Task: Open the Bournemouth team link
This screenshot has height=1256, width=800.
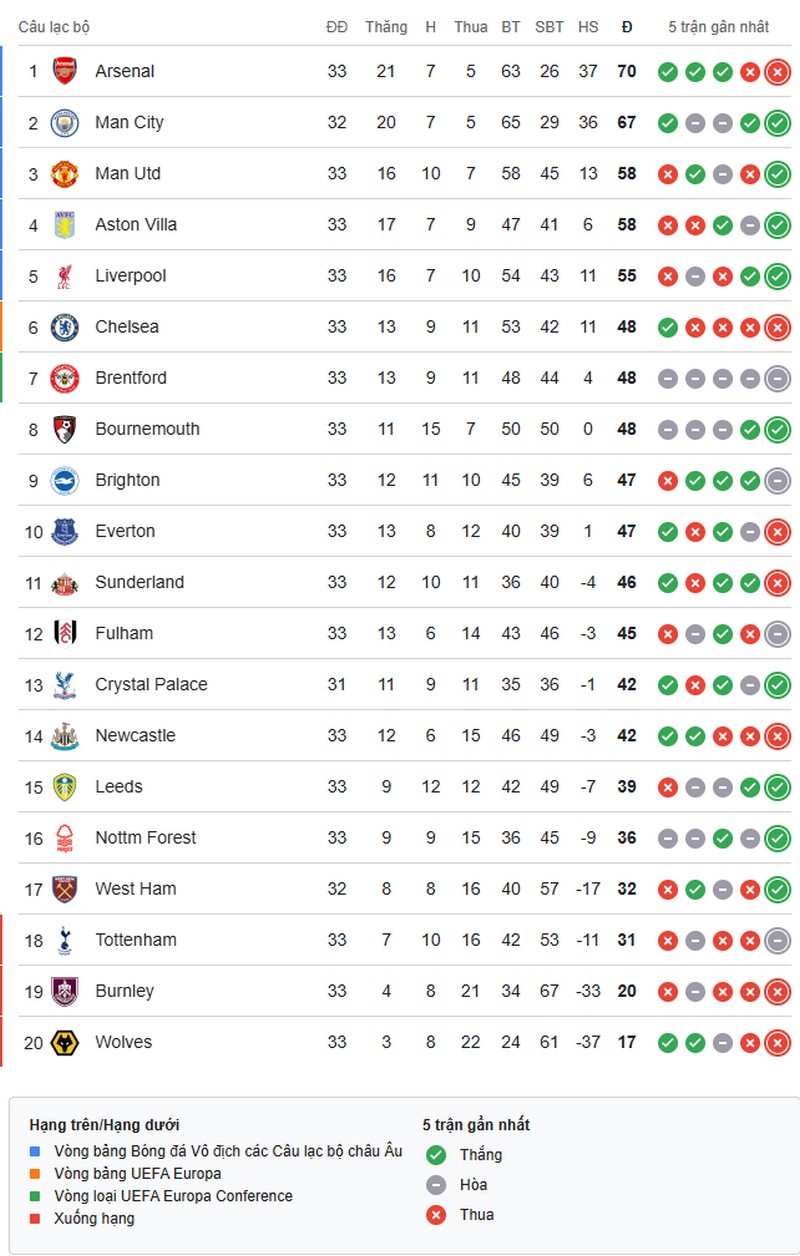Action: [x=147, y=429]
